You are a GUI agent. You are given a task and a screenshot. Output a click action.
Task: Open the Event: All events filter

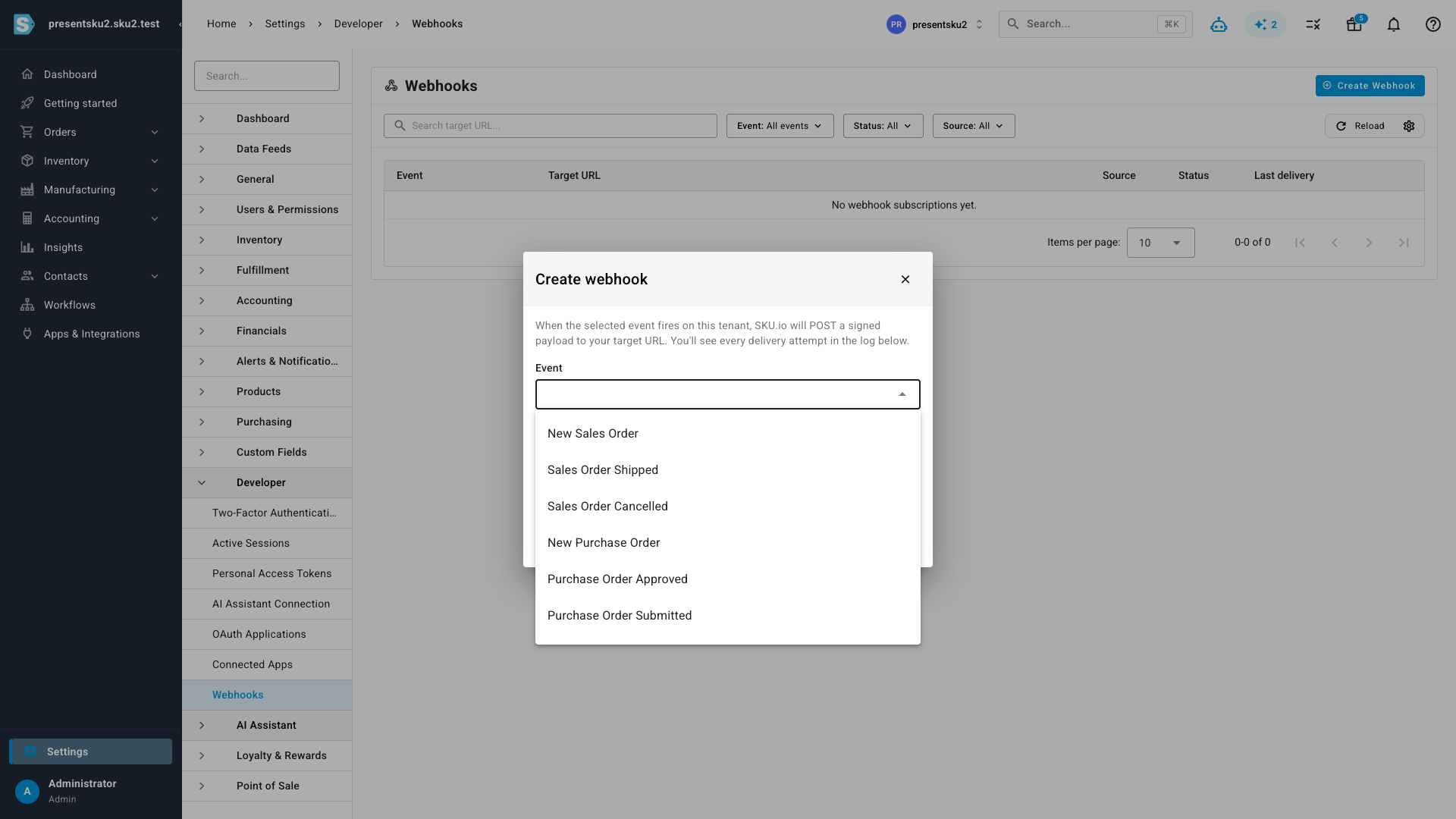coord(780,126)
